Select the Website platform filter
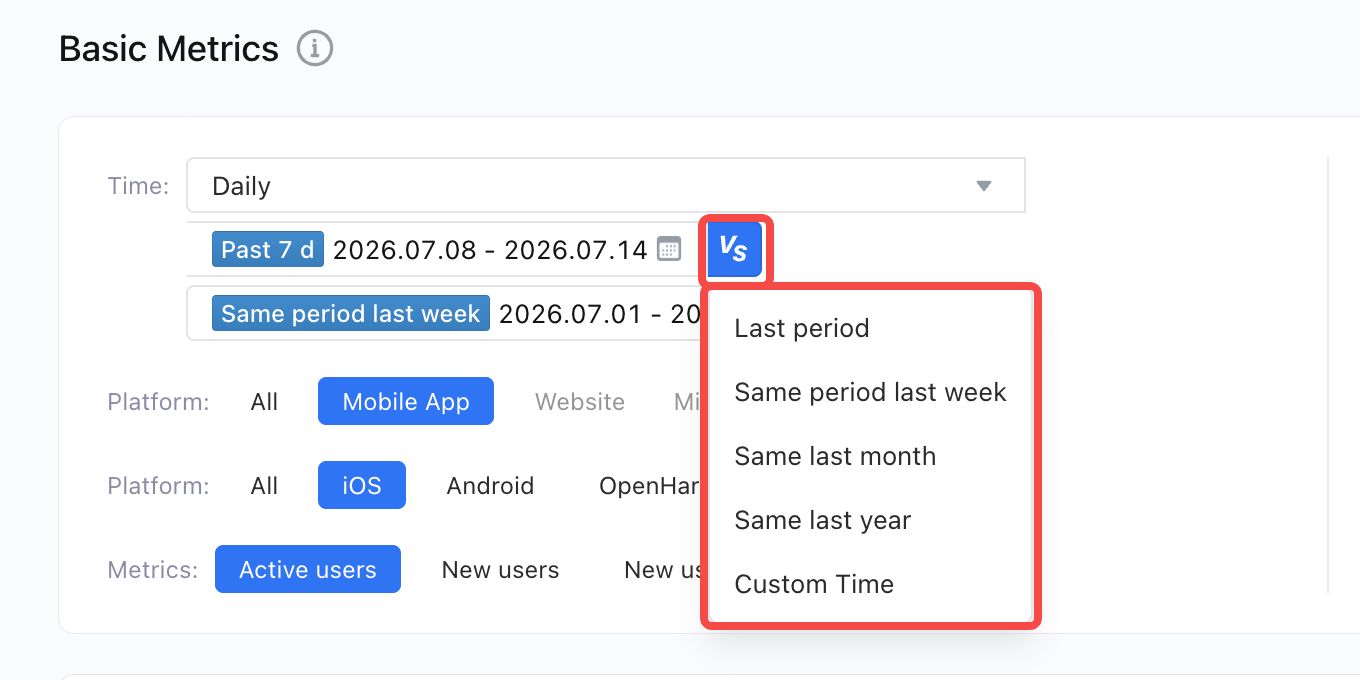This screenshot has height=680, width=1360. click(580, 401)
